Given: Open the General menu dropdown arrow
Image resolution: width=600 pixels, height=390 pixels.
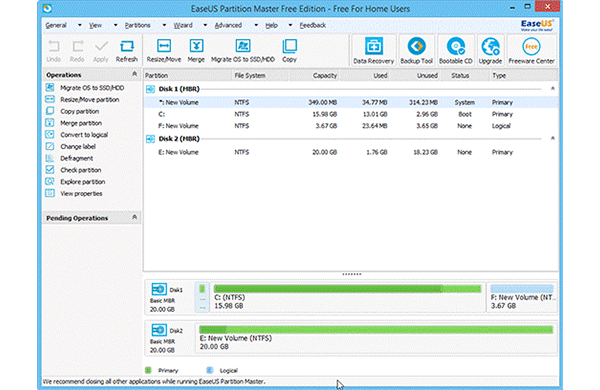Looking at the screenshot, I should point(80,25).
